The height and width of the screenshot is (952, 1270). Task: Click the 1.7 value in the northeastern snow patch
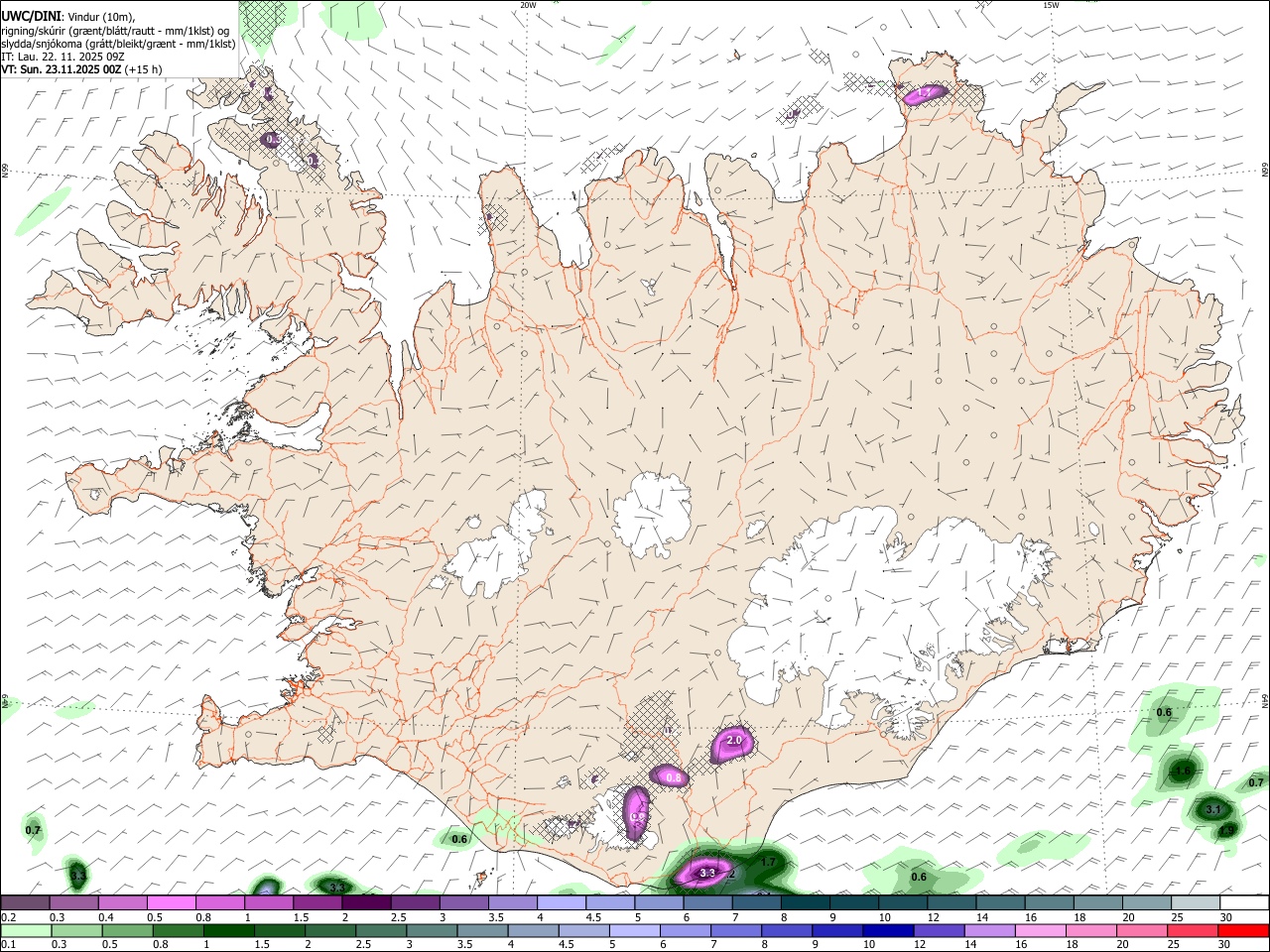(x=925, y=93)
